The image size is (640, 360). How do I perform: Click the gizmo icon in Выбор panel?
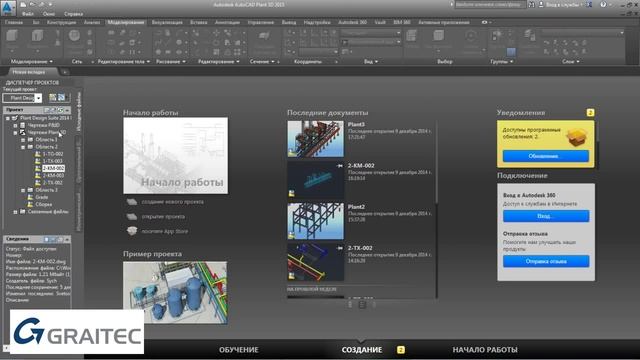coord(471,36)
